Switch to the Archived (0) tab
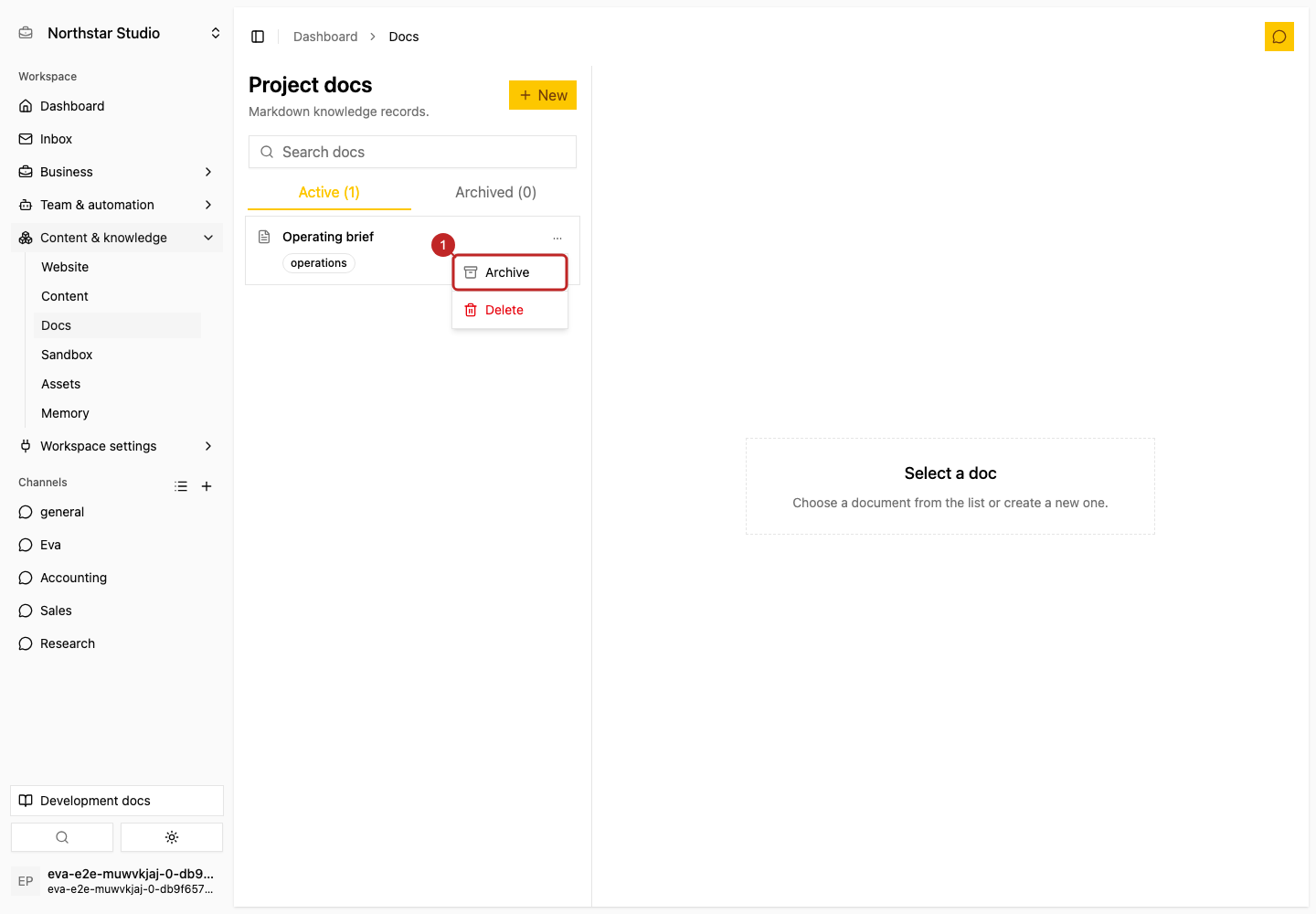 (x=495, y=192)
